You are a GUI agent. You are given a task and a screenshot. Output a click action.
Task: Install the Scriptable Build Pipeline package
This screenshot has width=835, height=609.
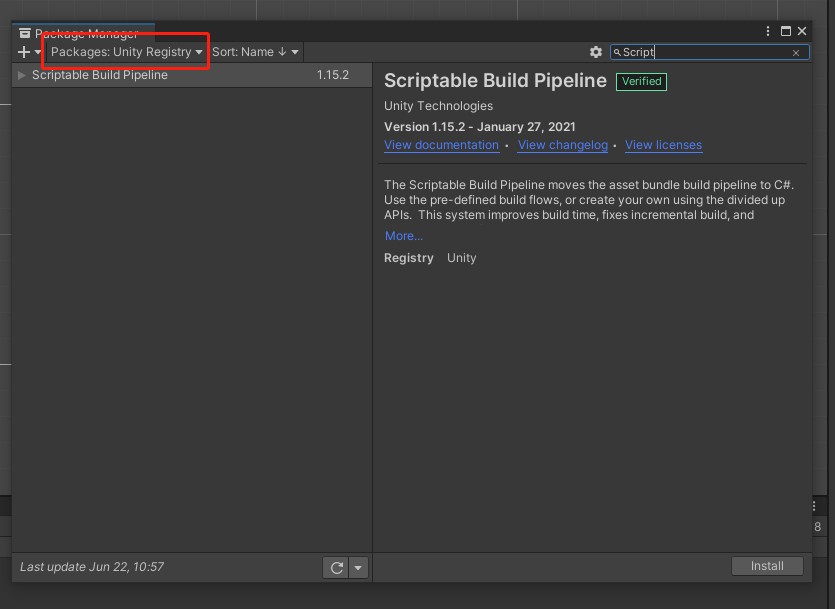[x=767, y=565]
